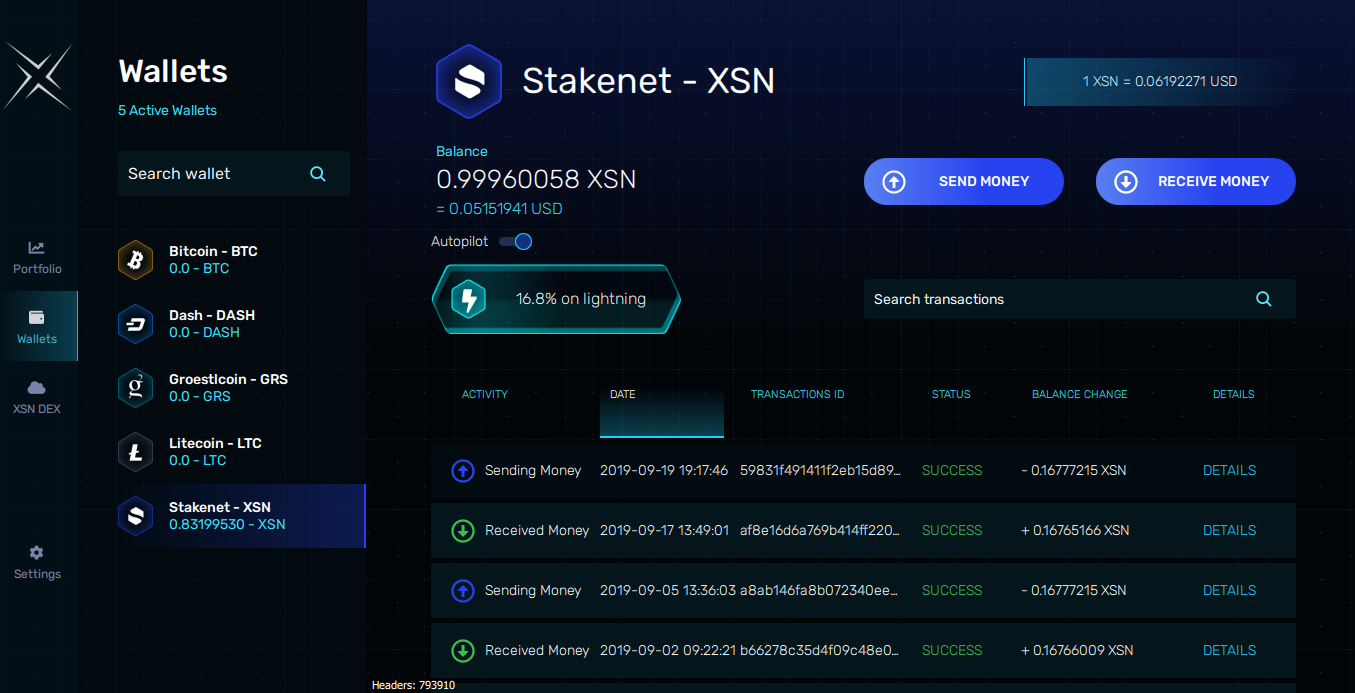Click the SEND MONEY button
Screen dimensions: 1355x693
point(963,181)
